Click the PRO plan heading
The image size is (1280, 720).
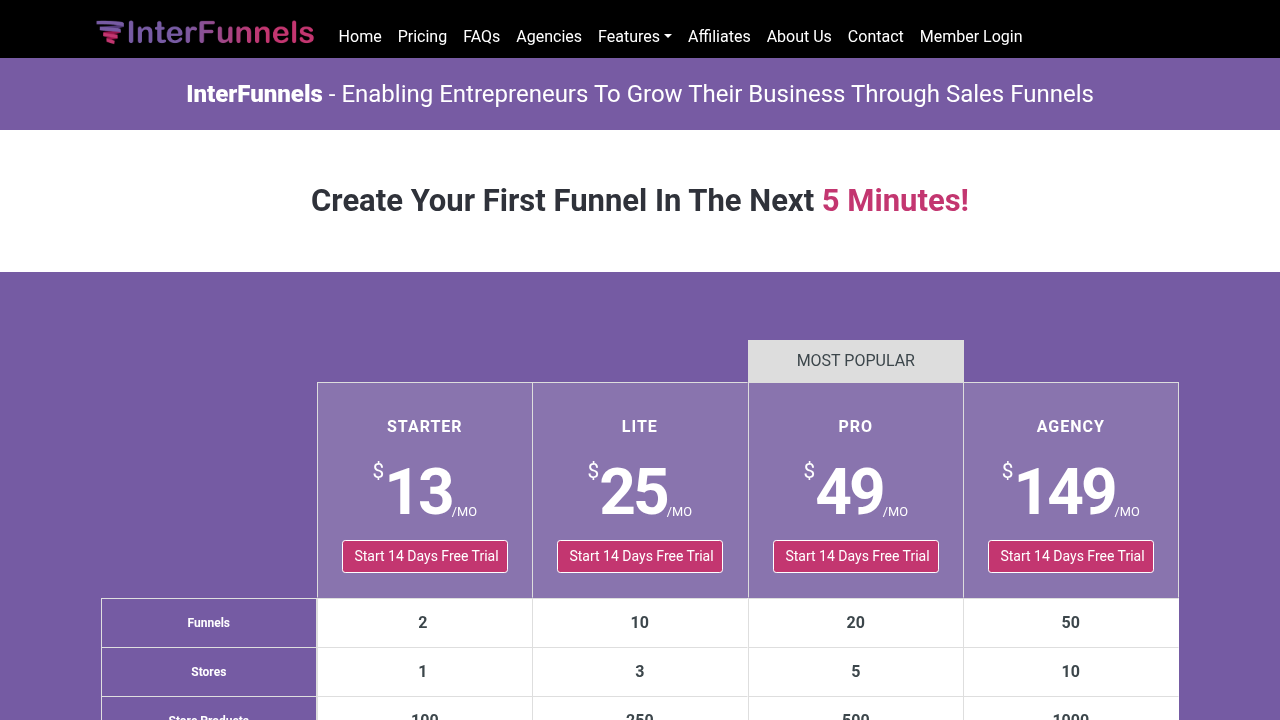click(x=856, y=426)
